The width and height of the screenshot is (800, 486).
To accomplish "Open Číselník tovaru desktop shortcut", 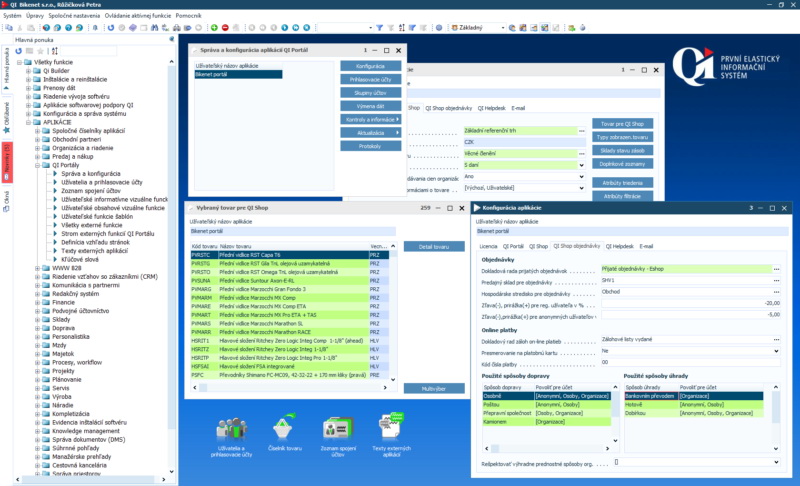I will [x=285, y=431].
